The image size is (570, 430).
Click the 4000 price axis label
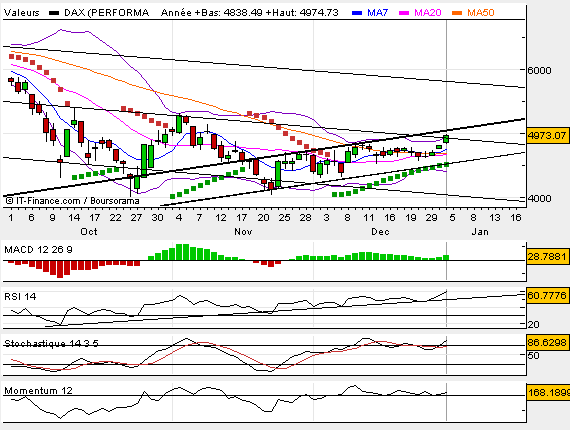[539, 198]
